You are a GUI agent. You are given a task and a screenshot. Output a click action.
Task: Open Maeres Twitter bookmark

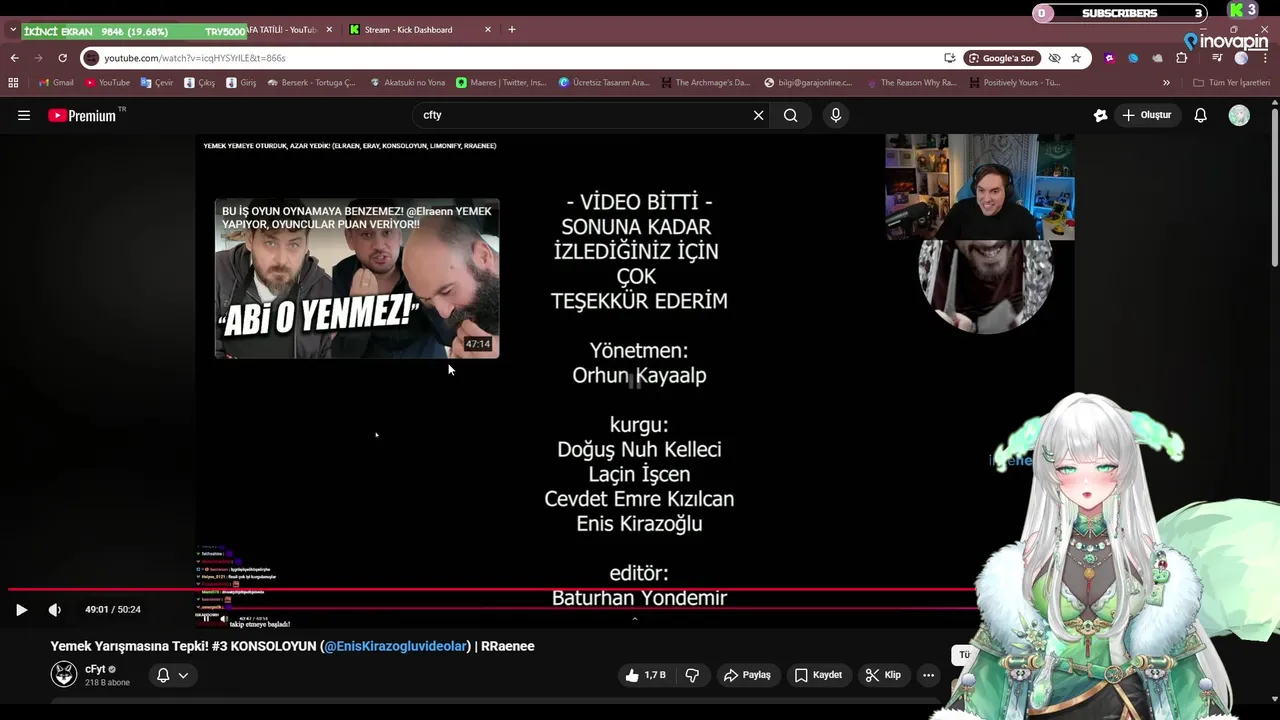pos(501,83)
